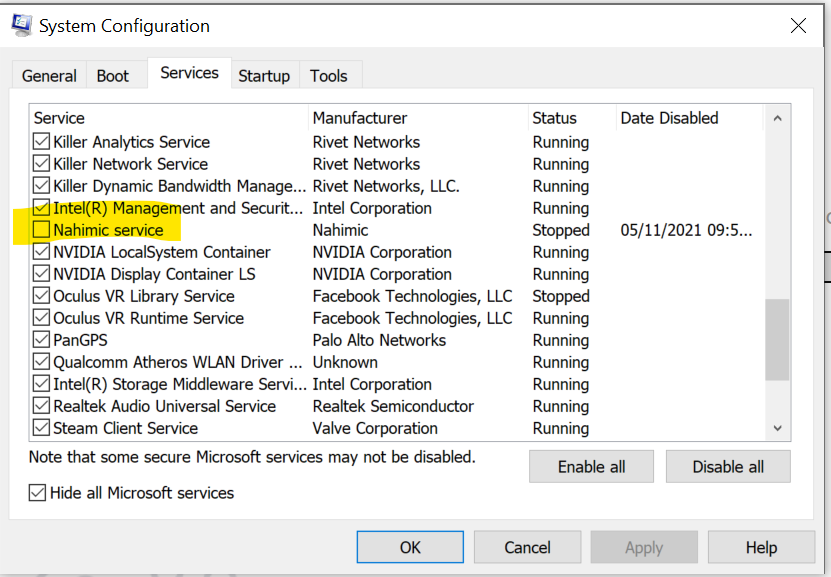Uncheck Oculus VR Library Service checkbox
Image resolution: width=831 pixels, height=577 pixels.
(41, 296)
